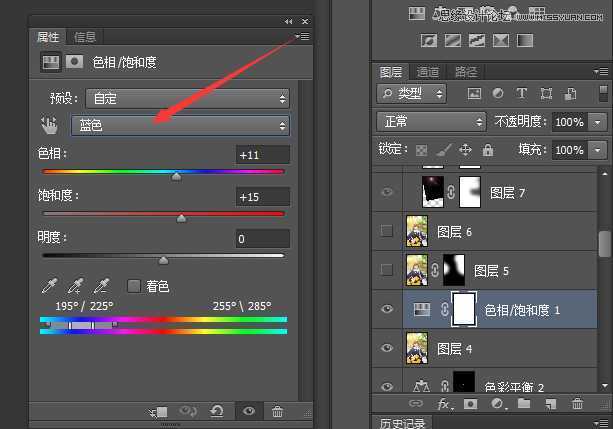Switch to the 信息 tab
613x429 pixels.
(84, 37)
